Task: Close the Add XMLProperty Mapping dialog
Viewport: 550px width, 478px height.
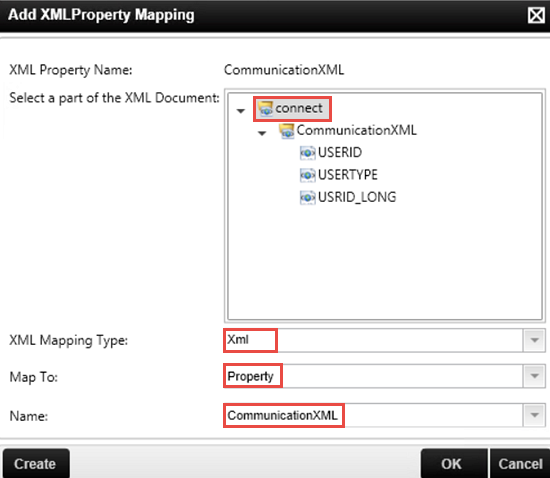Action: (x=536, y=15)
